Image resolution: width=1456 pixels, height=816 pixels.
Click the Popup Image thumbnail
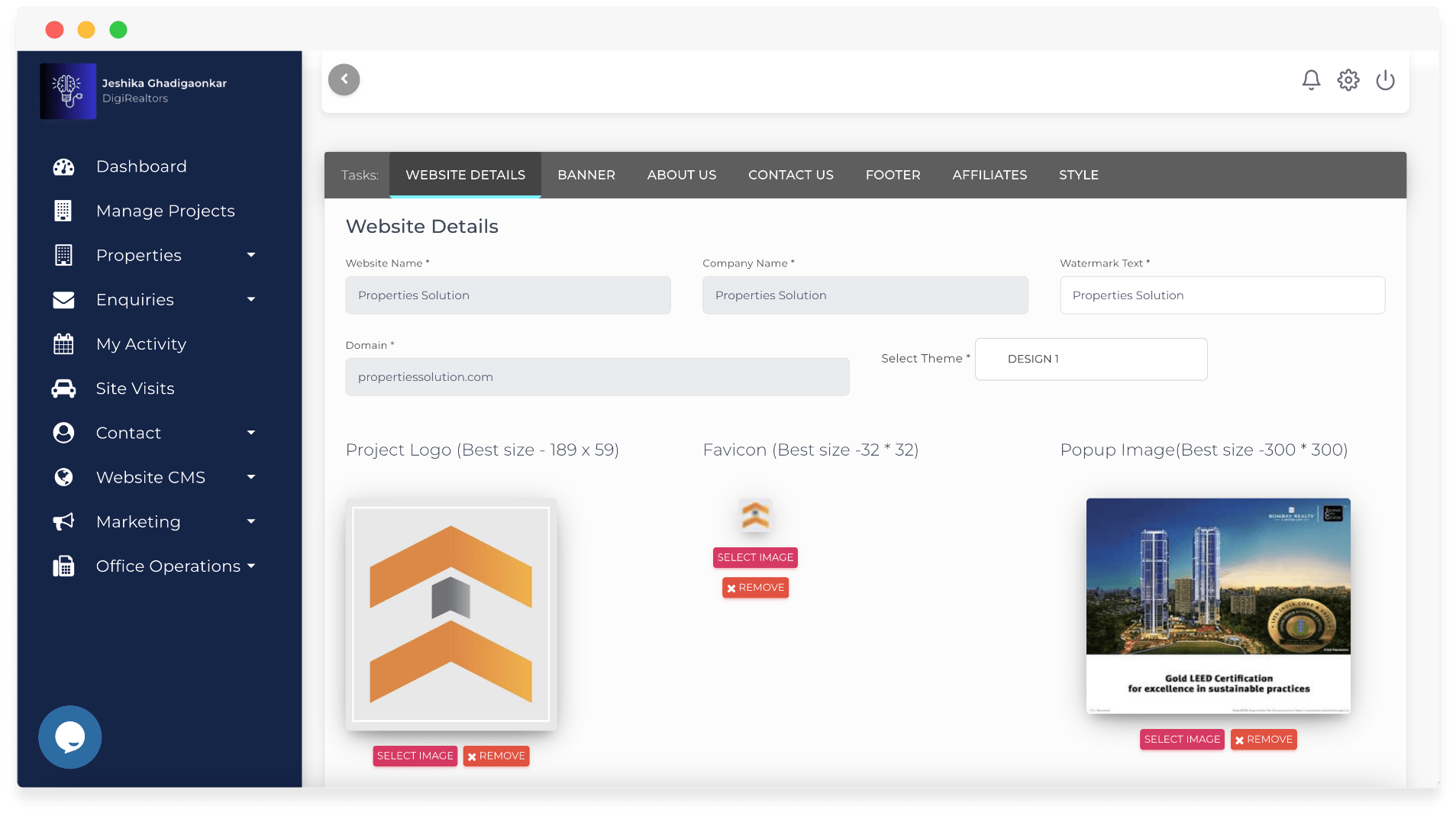[1218, 606]
